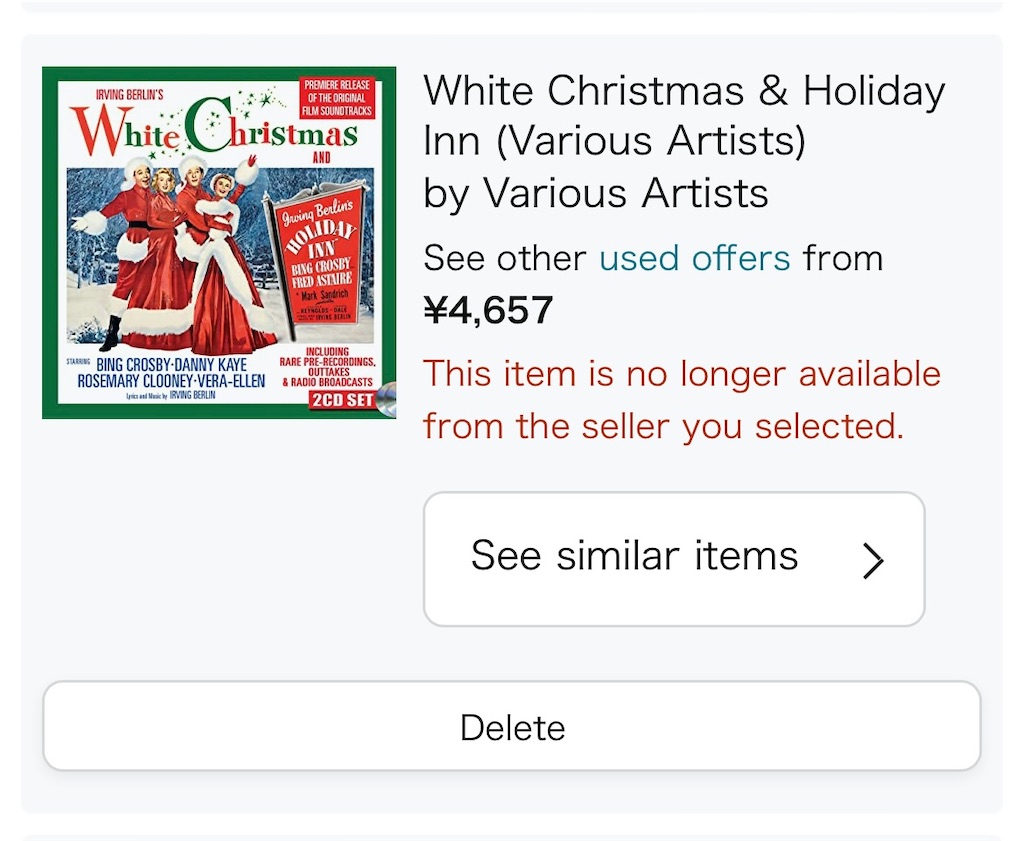Click the 2CD SET badge on cover

pos(342,400)
